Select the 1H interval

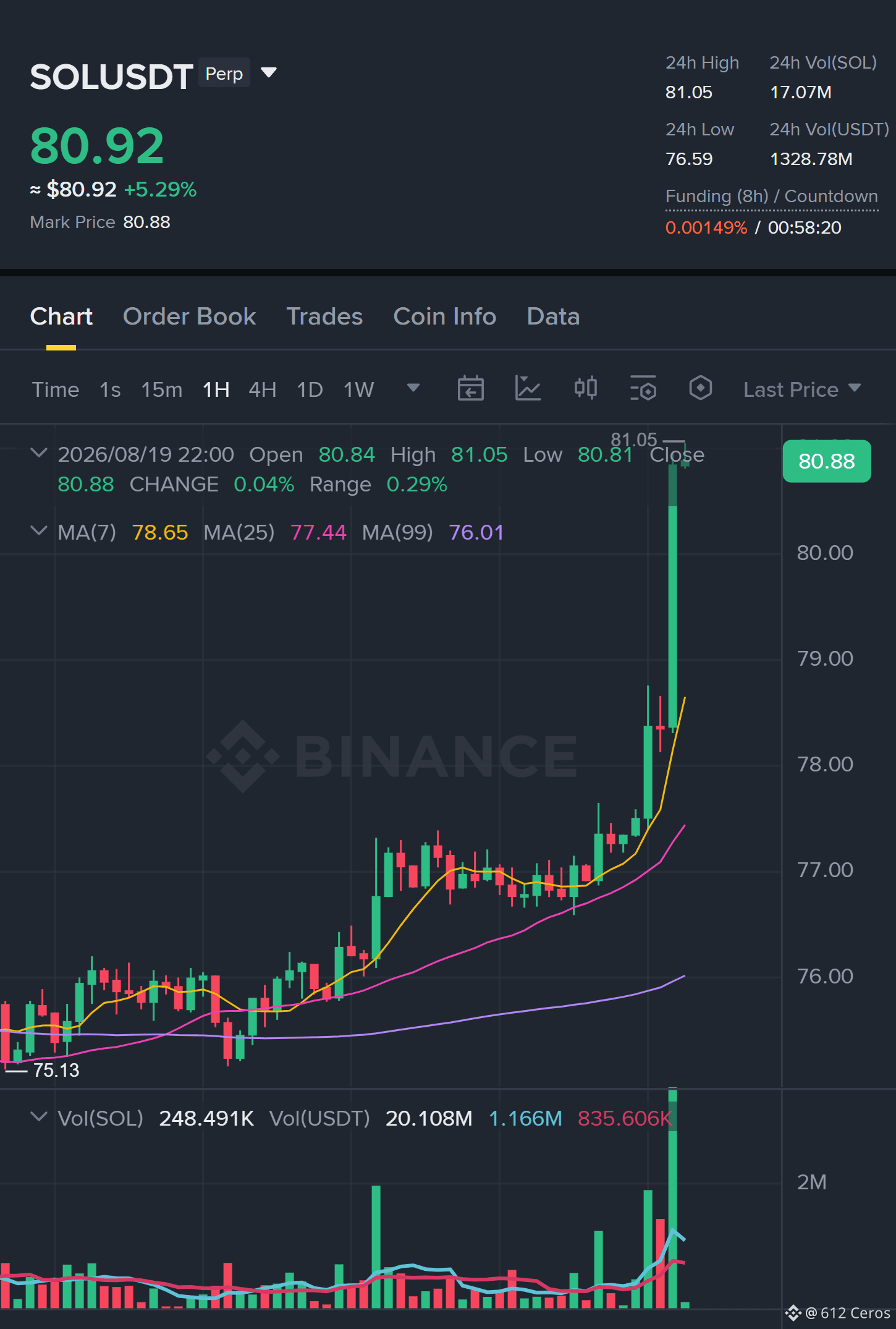click(216, 389)
